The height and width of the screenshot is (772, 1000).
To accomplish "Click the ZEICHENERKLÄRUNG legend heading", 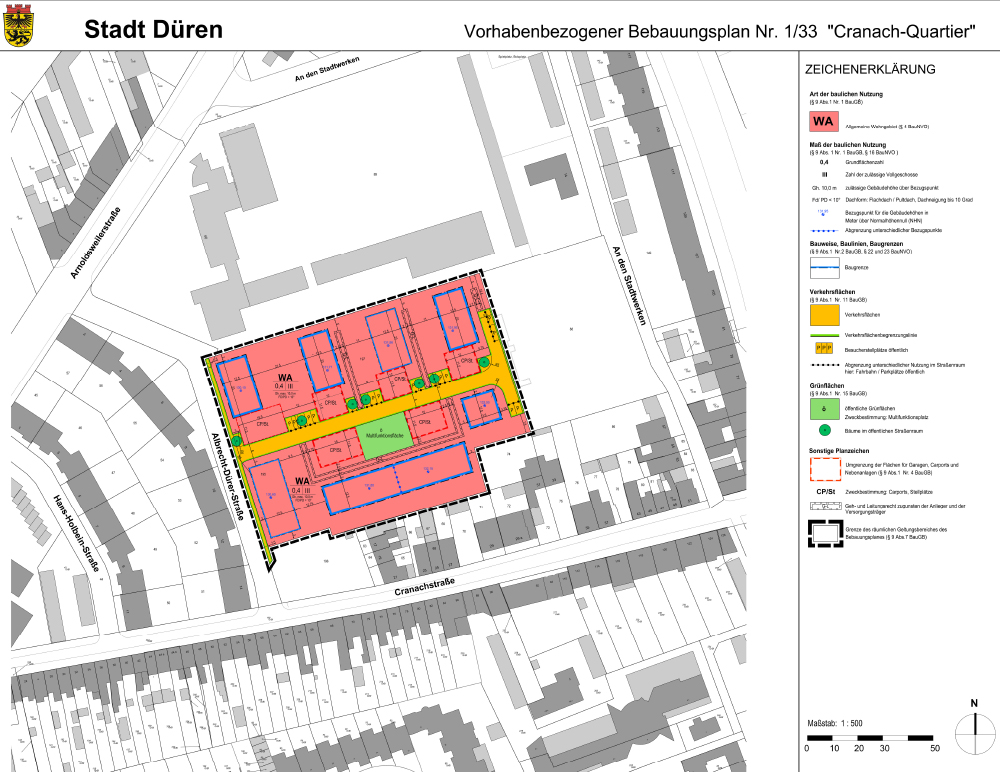I will click(869, 70).
